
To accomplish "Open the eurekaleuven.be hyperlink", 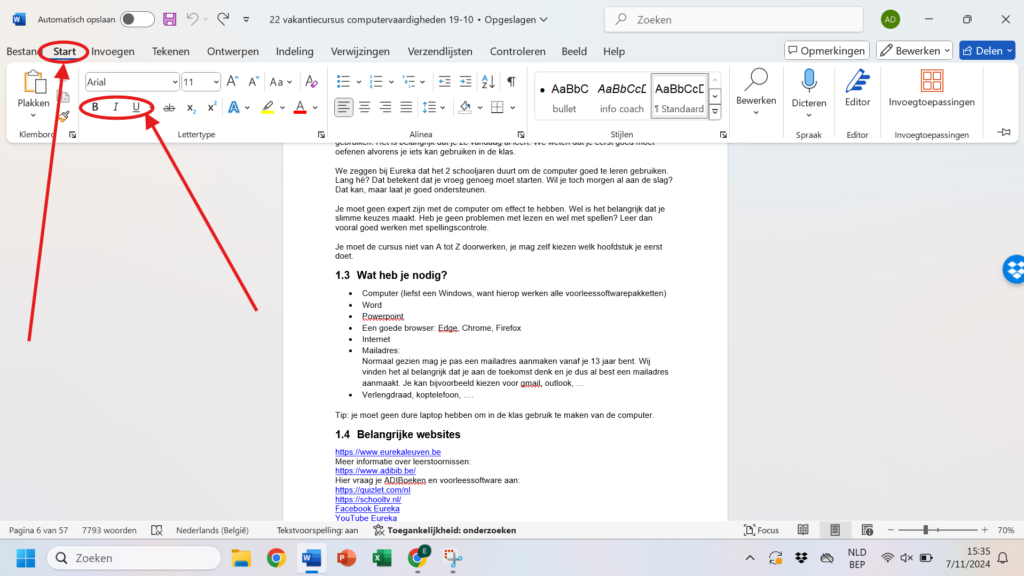I will pyautogui.click(x=387, y=452).
